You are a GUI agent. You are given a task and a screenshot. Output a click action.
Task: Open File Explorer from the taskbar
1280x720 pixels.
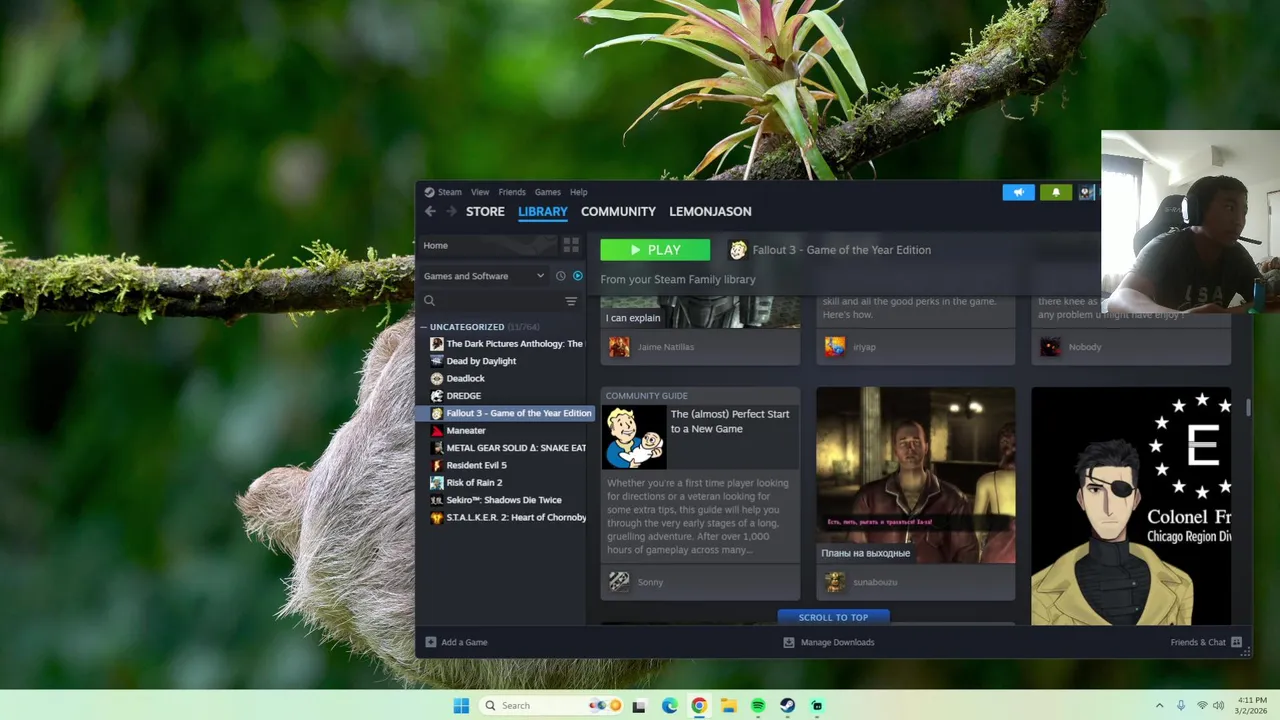[729, 706]
